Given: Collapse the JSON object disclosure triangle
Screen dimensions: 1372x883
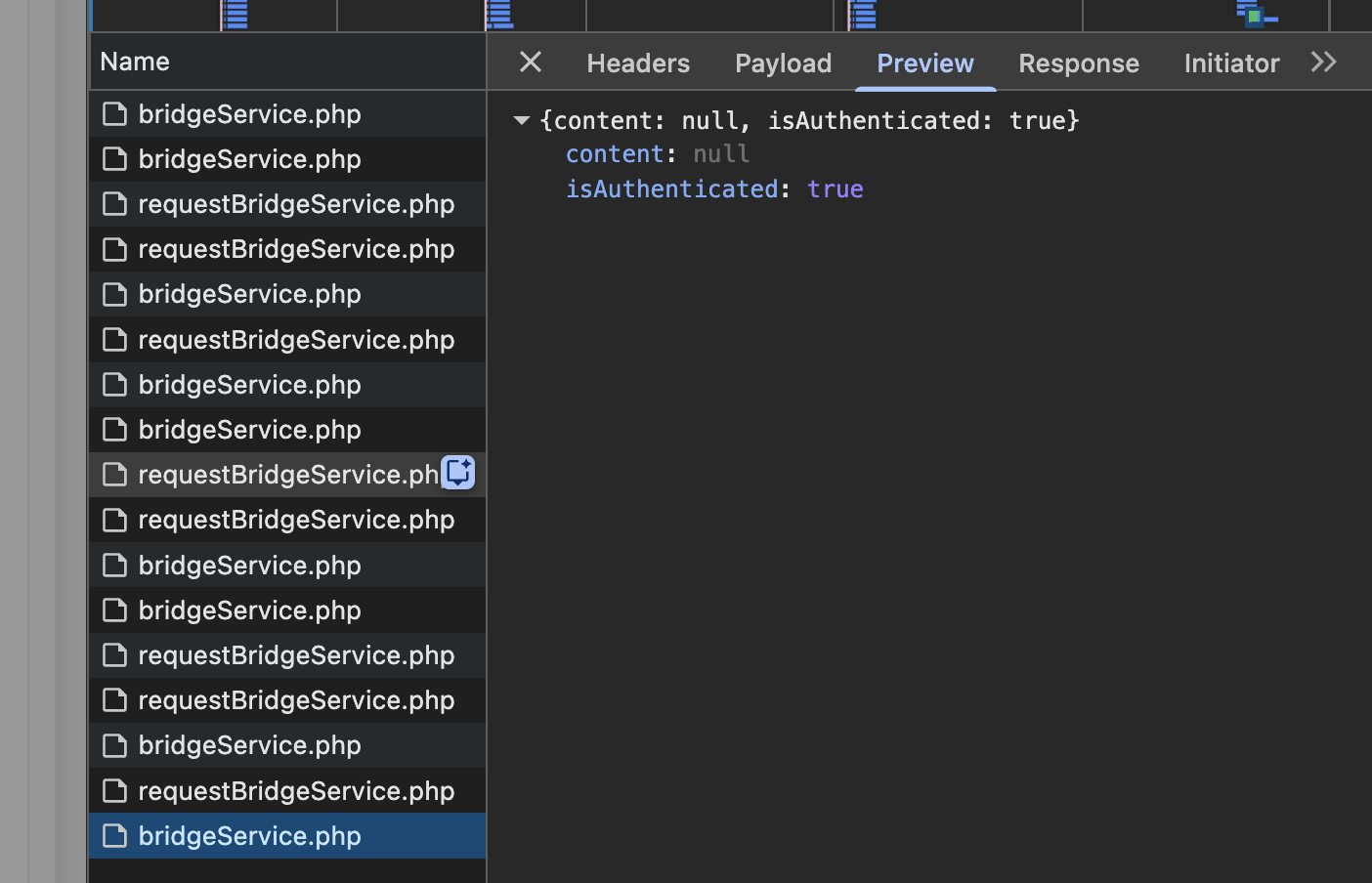Looking at the screenshot, I should (x=521, y=120).
